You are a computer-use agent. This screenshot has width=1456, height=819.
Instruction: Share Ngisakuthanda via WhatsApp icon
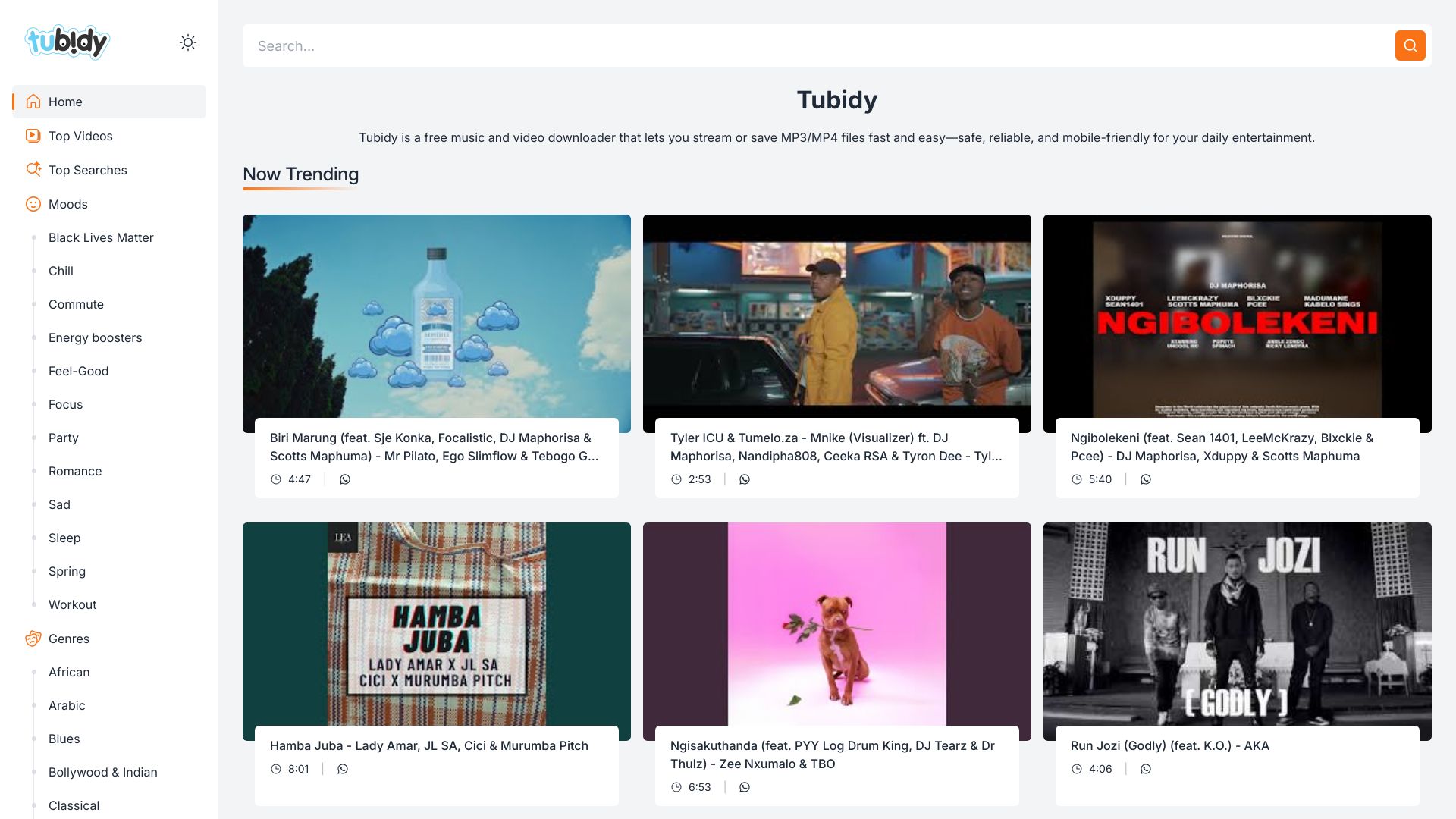tap(745, 787)
